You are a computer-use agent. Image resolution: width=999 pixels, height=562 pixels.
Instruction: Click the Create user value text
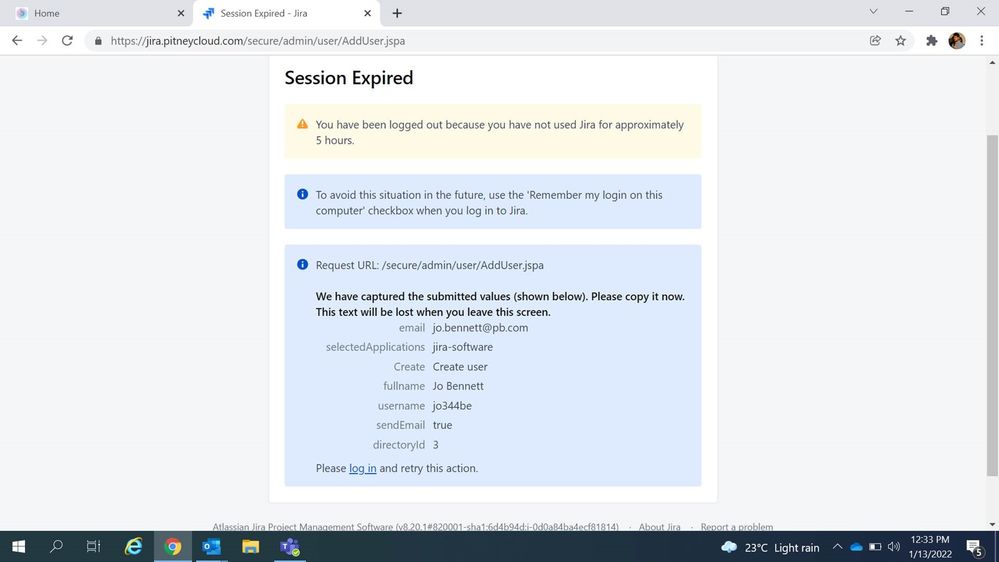pos(460,366)
